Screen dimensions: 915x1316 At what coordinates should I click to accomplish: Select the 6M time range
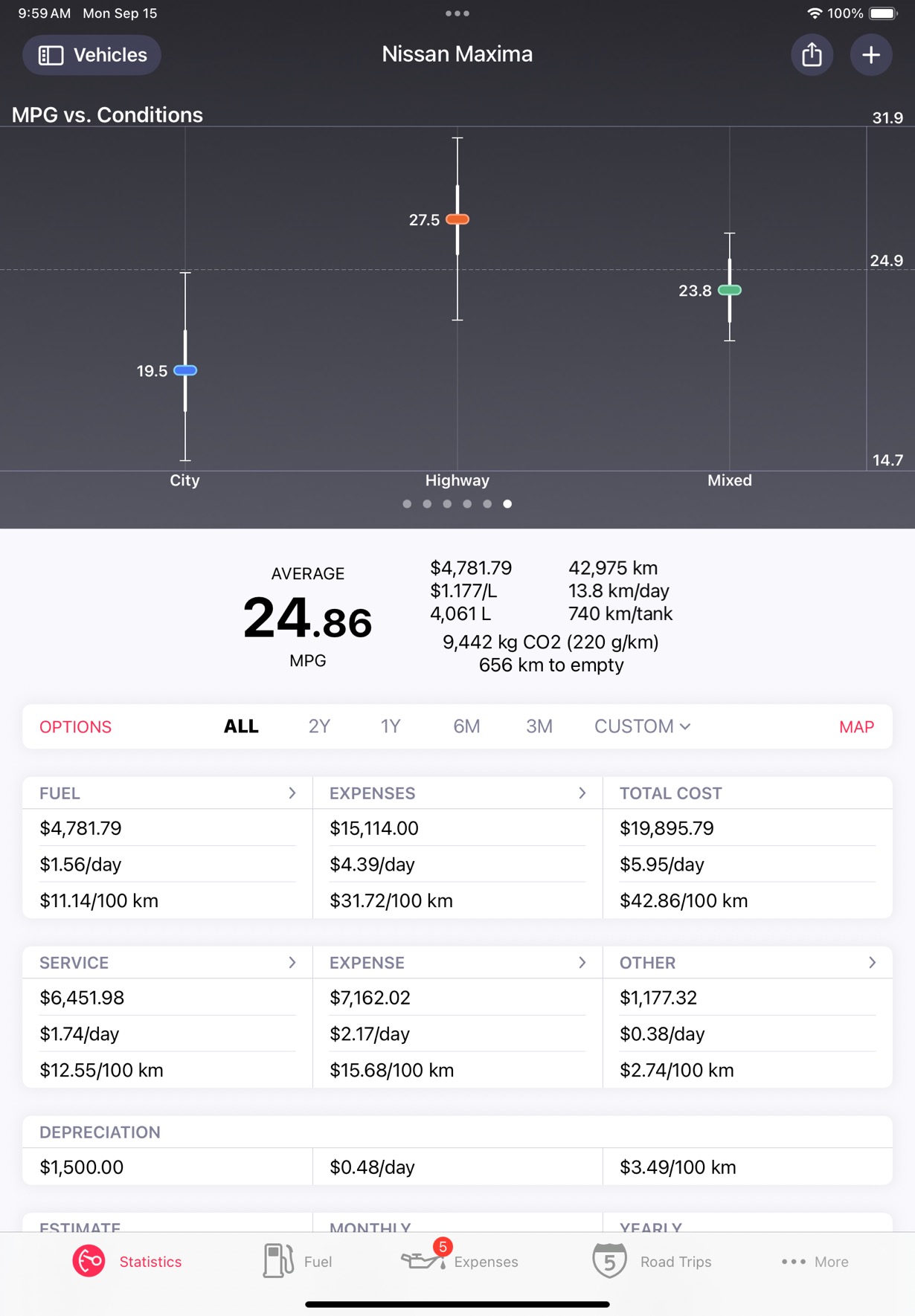(x=466, y=726)
